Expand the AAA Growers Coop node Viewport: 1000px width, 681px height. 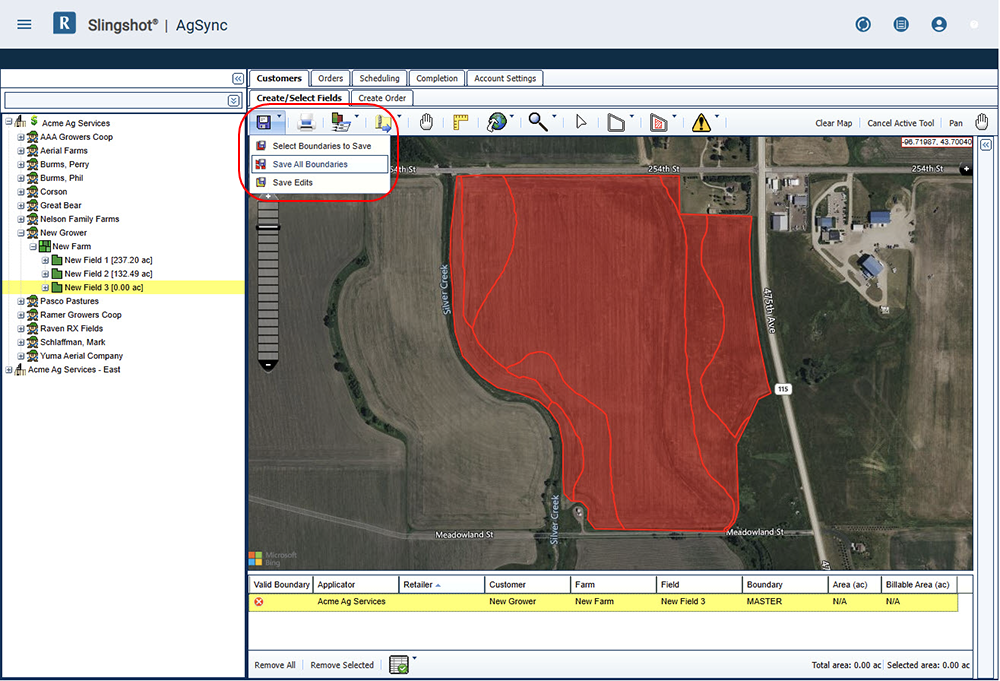20,137
